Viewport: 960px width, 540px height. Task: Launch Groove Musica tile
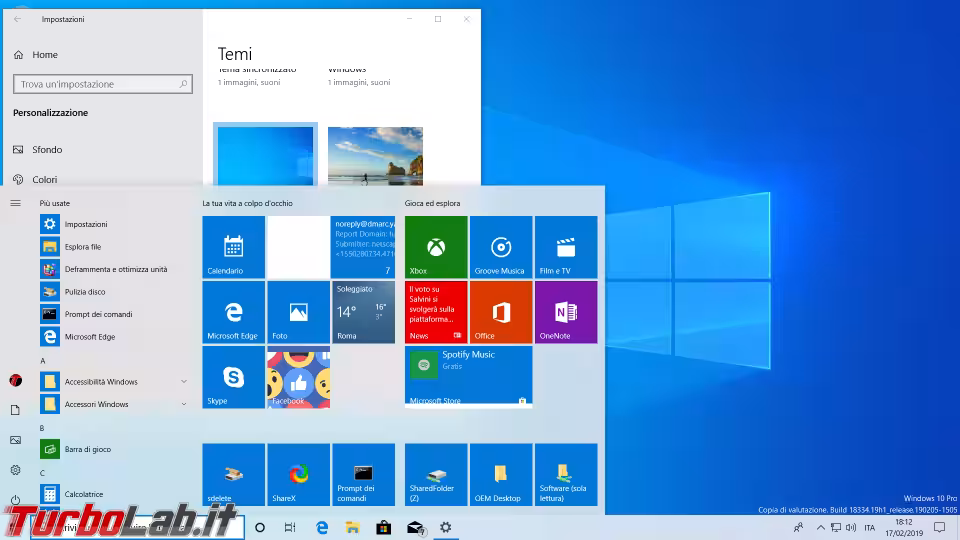coord(501,247)
